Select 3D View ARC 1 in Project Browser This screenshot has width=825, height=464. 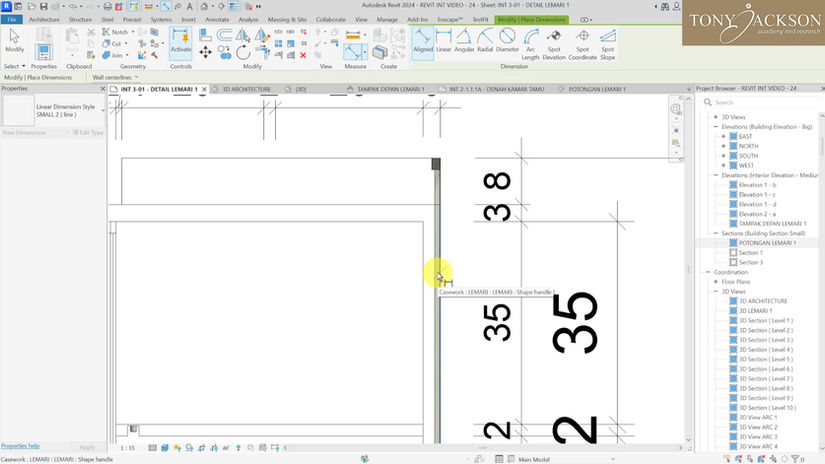coord(758,417)
